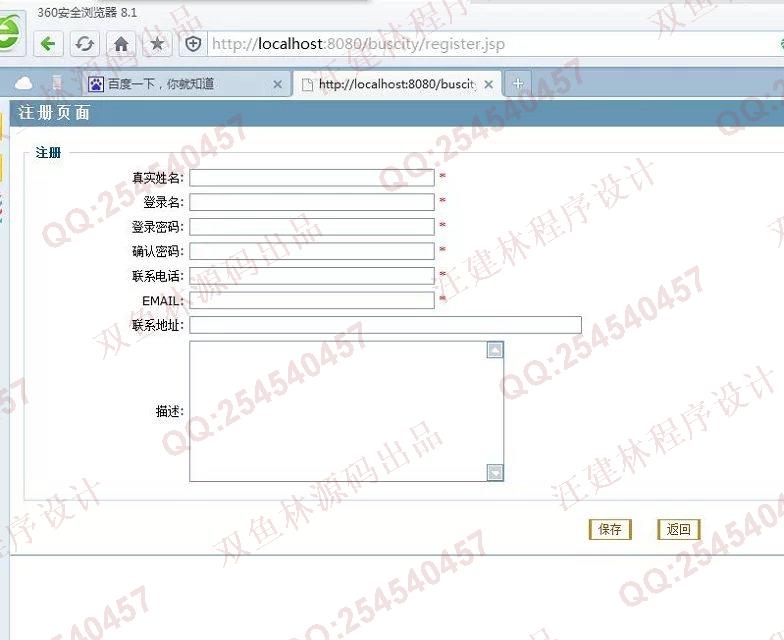Click the browser back arrow button

coord(48,44)
